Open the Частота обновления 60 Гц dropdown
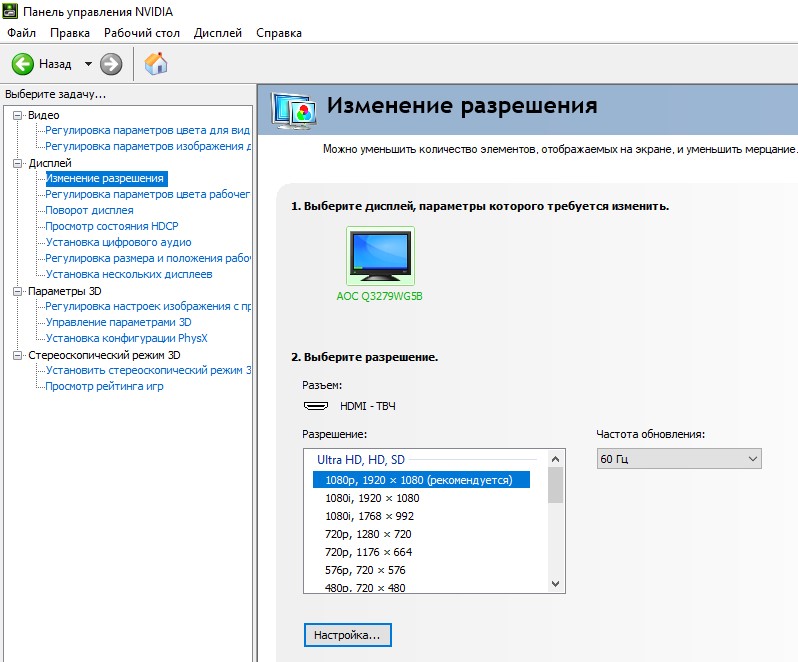The height and width of the screenshot is (662, 798). 679,459
